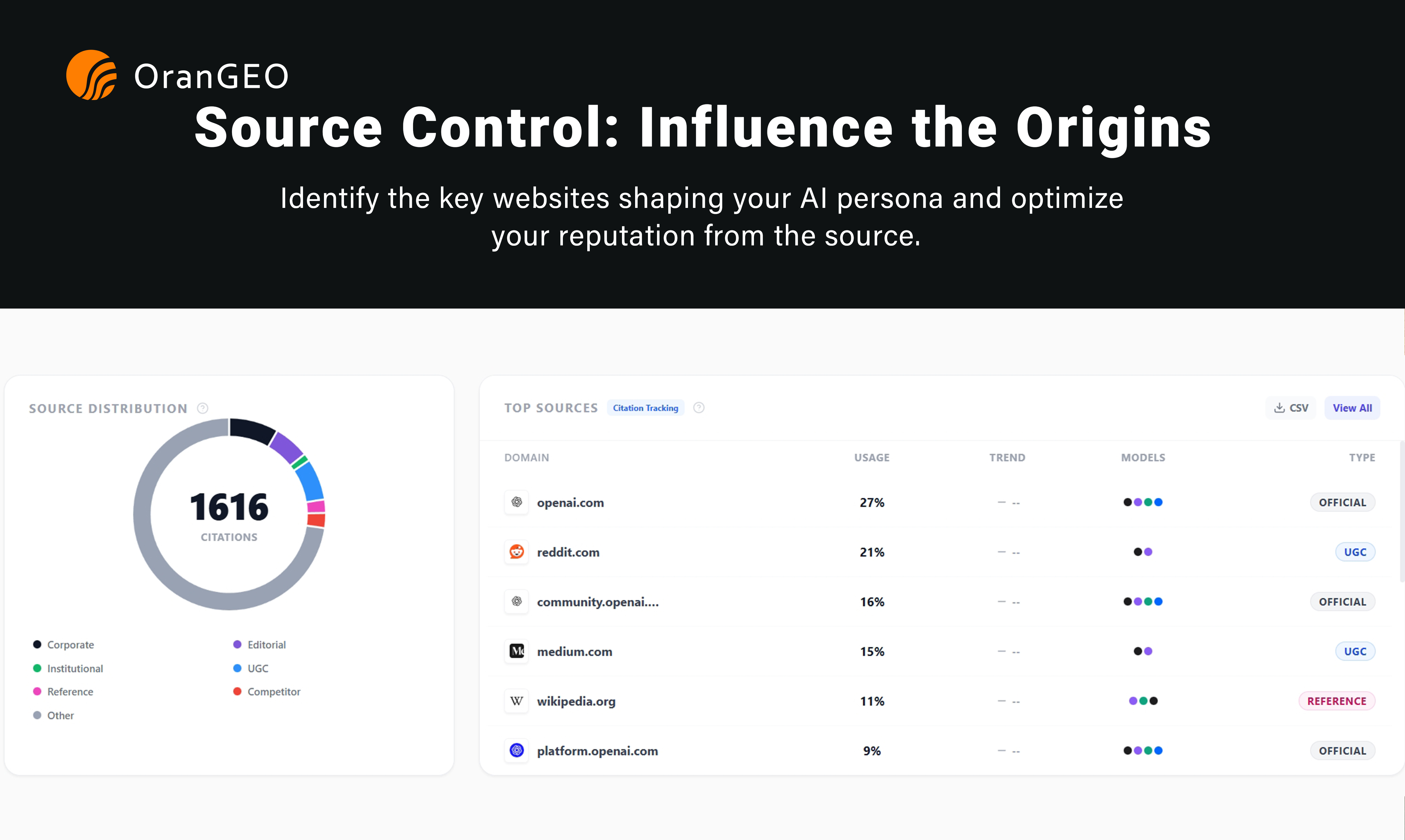Open View All sources list

coord(1352,408)
